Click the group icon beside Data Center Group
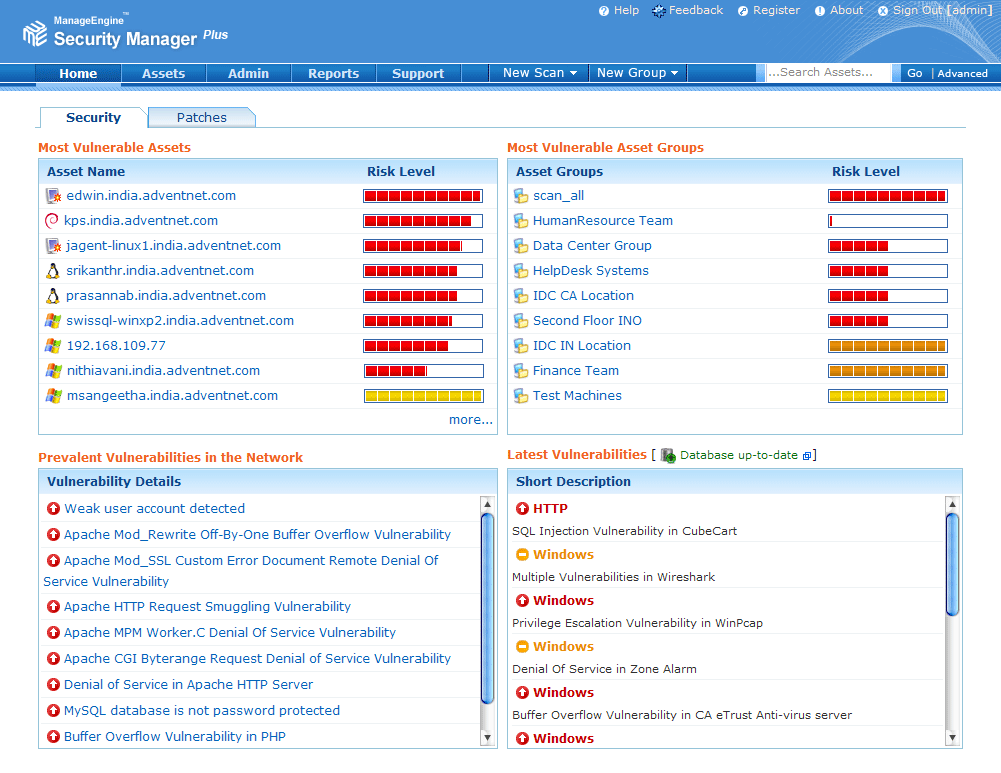The image size is (1001, 773). tap(521, 246)
